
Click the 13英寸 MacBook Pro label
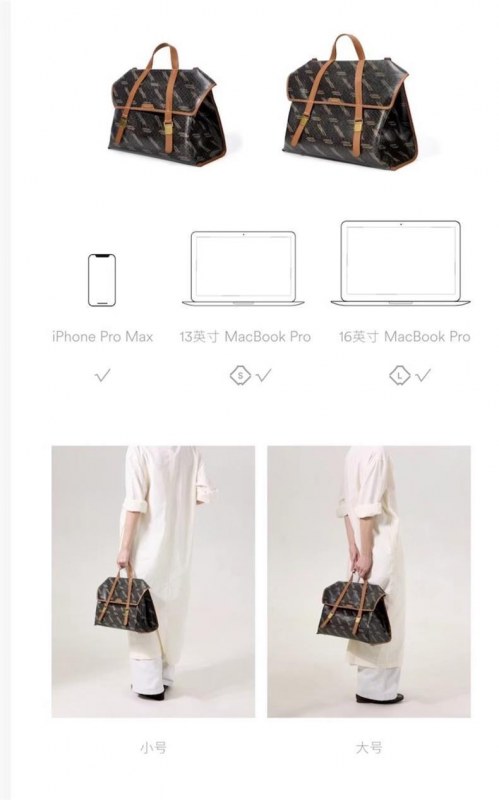pyautogui.click(x=245, y=337)
